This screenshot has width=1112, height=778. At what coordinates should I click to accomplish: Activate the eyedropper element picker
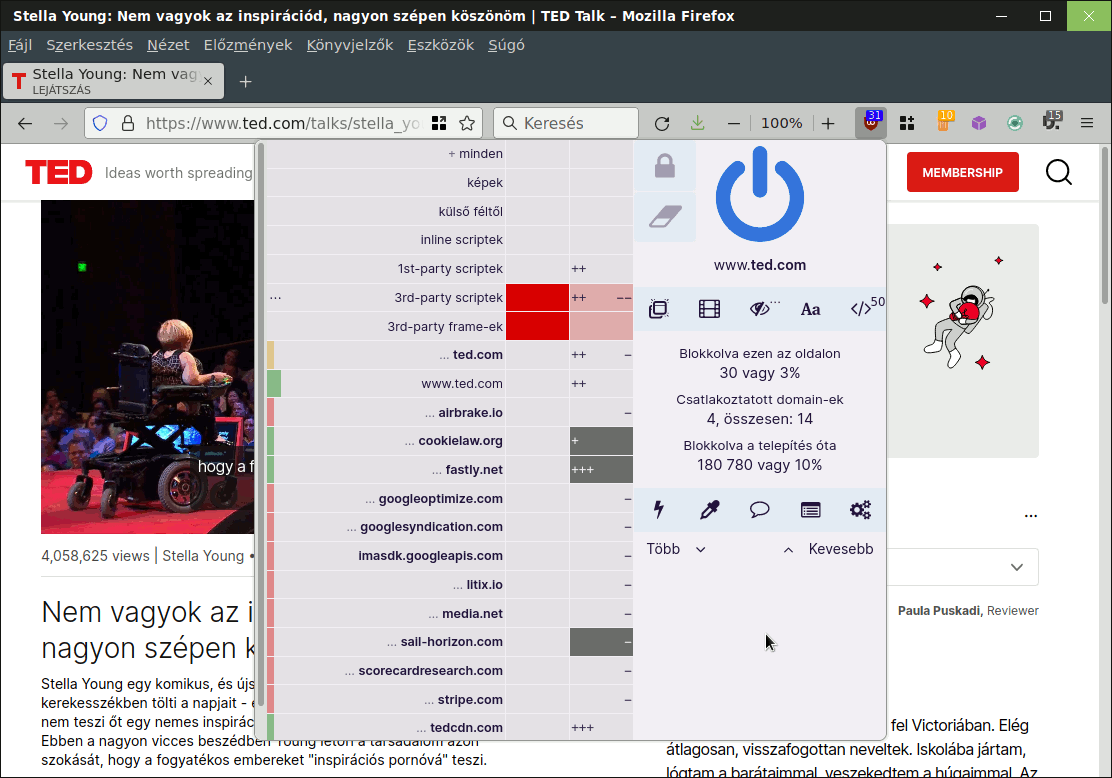(x=709, y=509)
